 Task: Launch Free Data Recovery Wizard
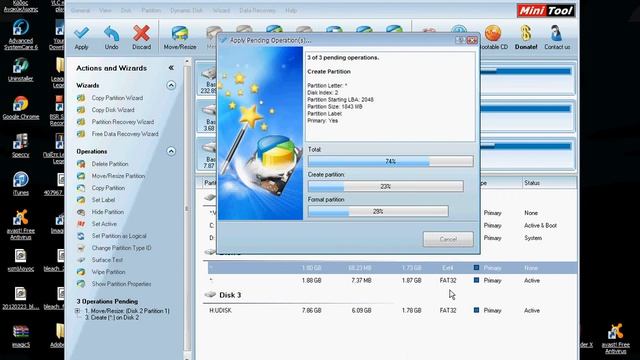[124, 134]
